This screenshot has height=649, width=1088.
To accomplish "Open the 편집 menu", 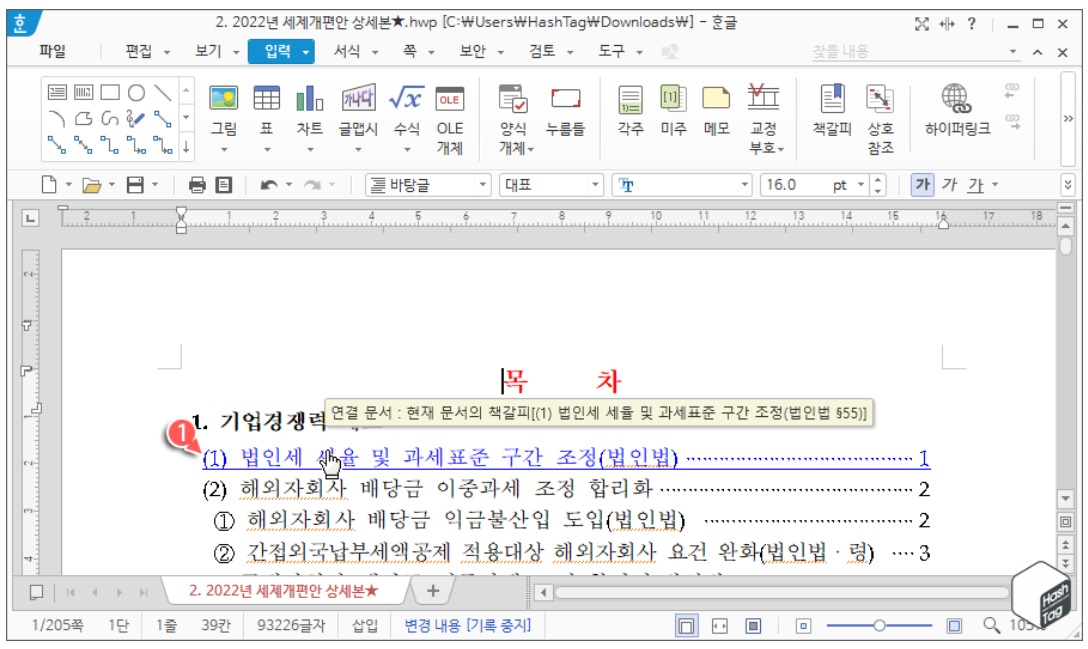I will click(x=139, y=51).
